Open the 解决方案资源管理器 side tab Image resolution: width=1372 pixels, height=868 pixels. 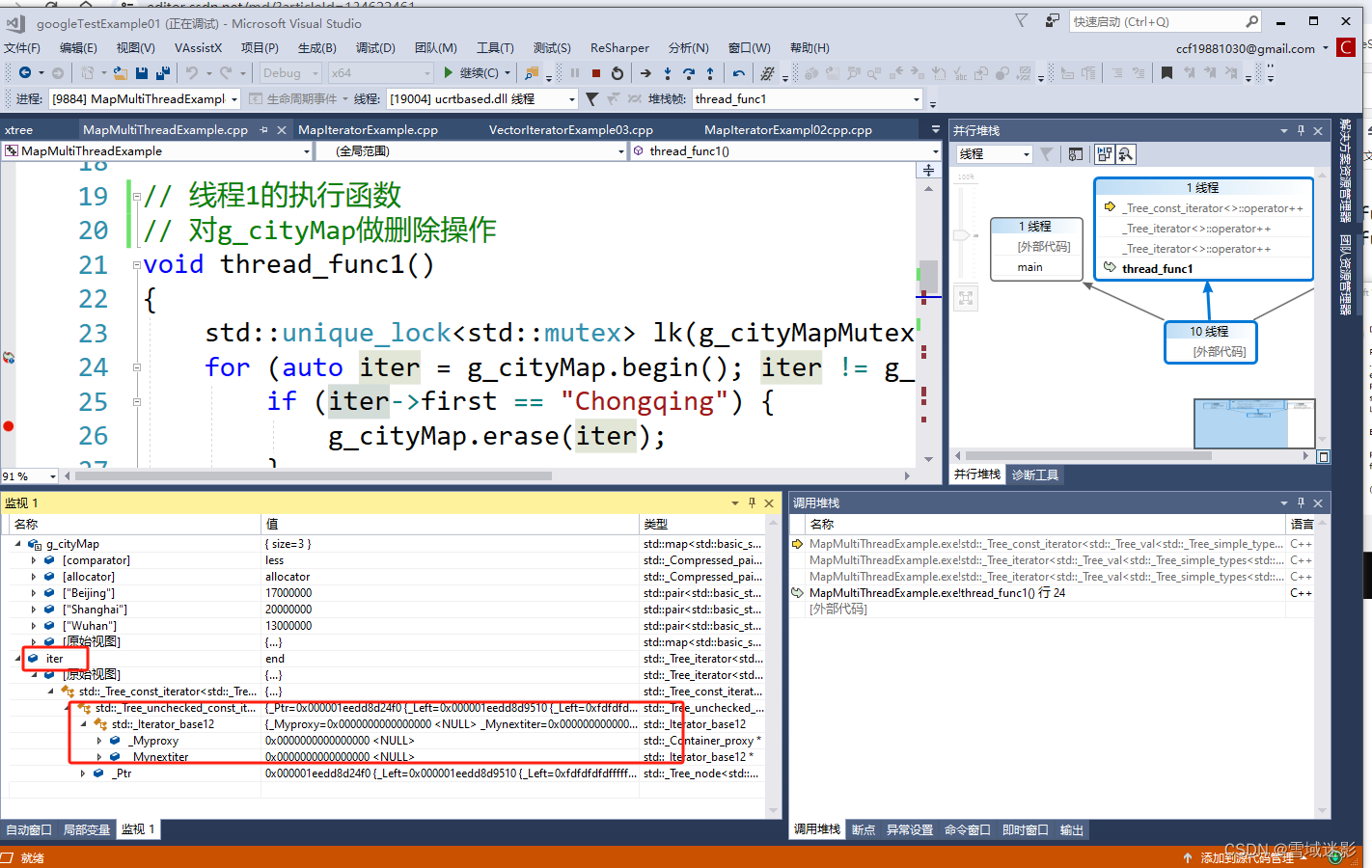tap(1344, 170)
